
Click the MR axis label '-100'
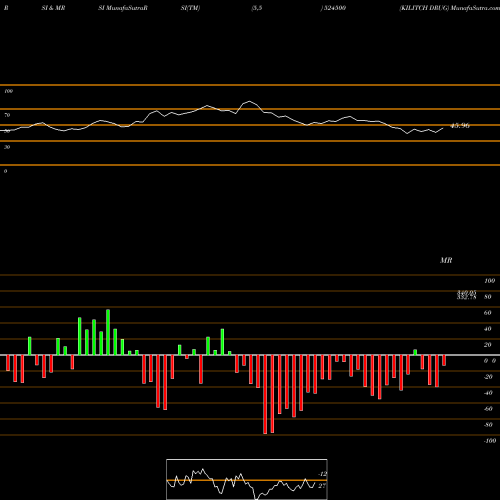(x=490, y=441)
